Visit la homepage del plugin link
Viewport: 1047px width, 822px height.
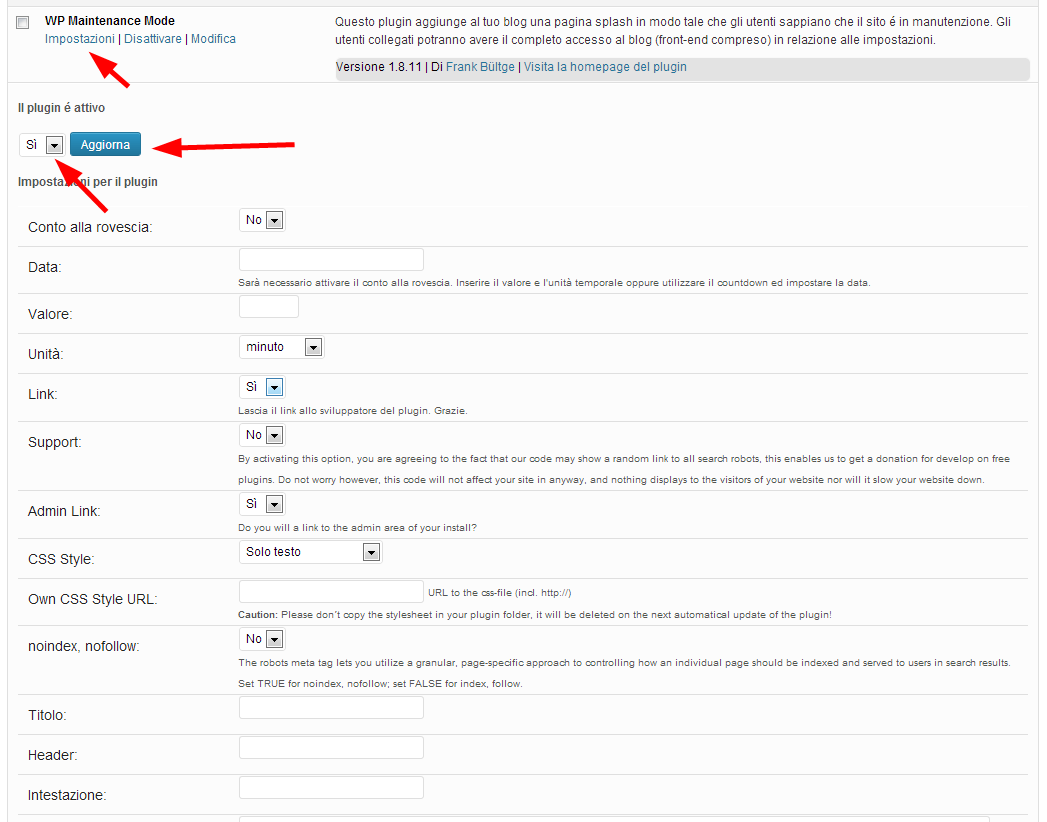tap(605, 67)
